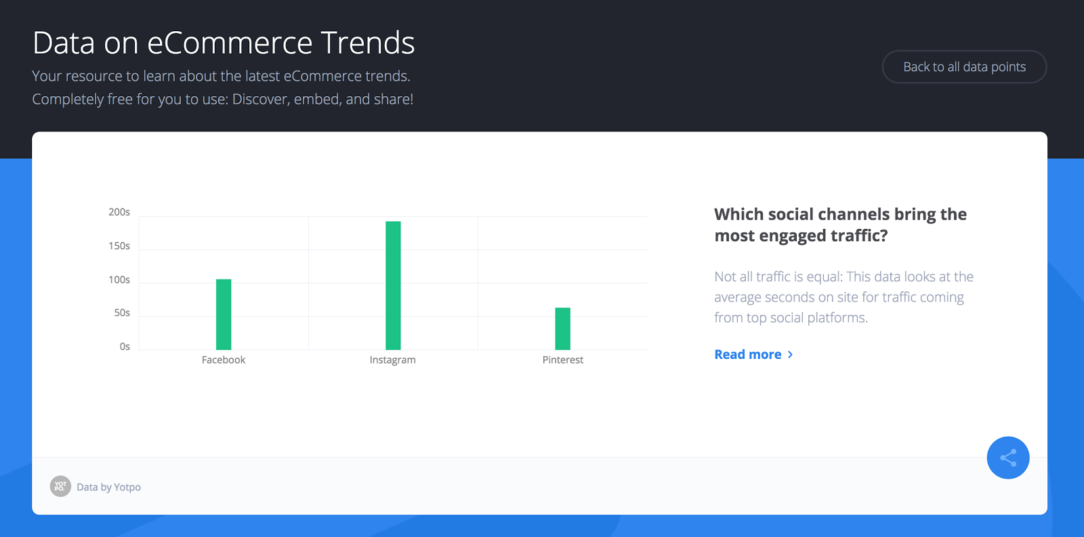The height and width of the screenshot is (537, 1084).
Task: Click the chevron next to Read more
Action: pyautogui.click(x=790, y=355)
